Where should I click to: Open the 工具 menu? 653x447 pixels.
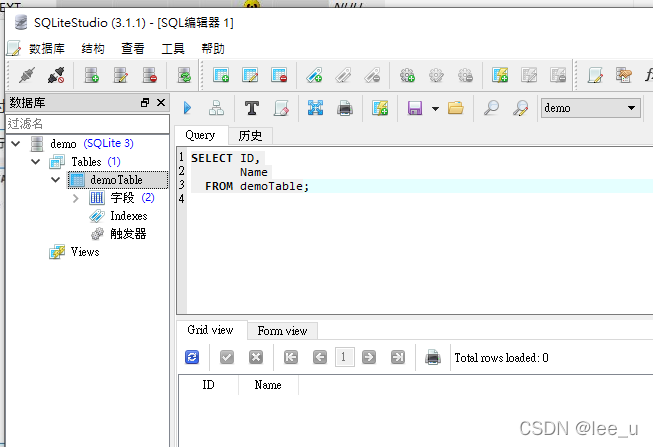pyautogui.click(x=173, y=49)
